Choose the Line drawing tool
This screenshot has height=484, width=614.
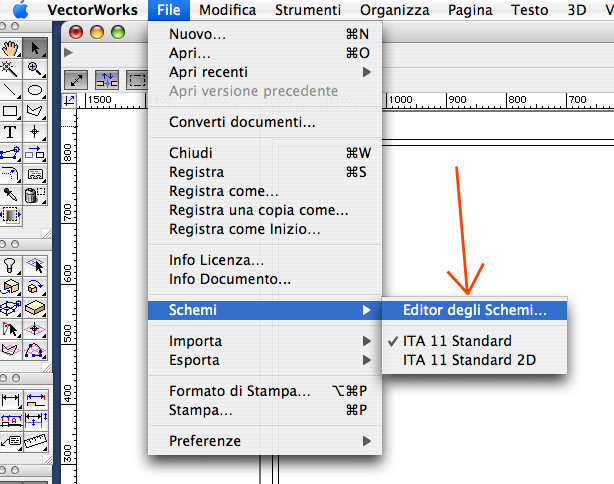(11, 90)
